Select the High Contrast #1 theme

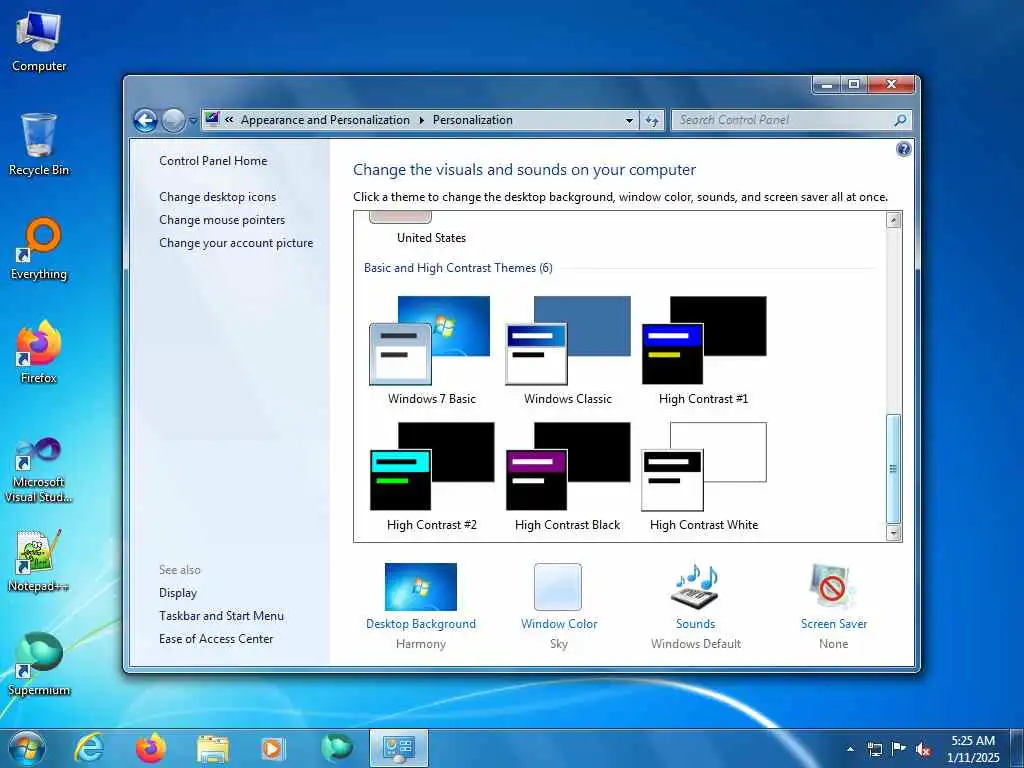(703, 351)
